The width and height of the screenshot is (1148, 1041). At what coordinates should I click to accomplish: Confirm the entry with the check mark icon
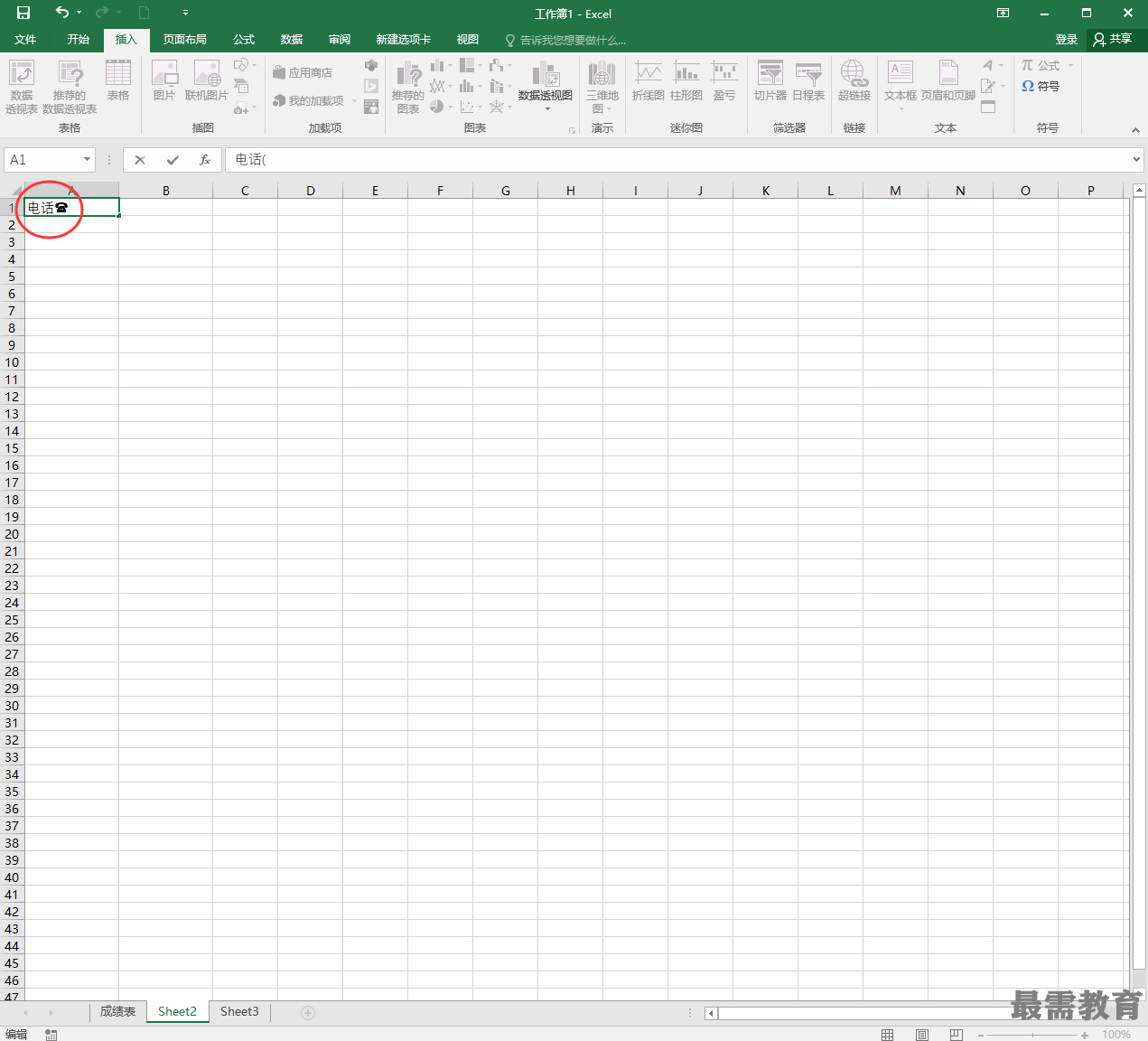173,160
